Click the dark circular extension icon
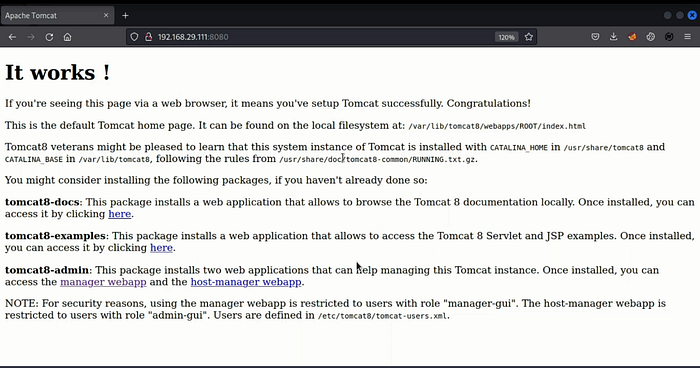The image size is (700, 368). pyautogui.click(x=669, y=37)
